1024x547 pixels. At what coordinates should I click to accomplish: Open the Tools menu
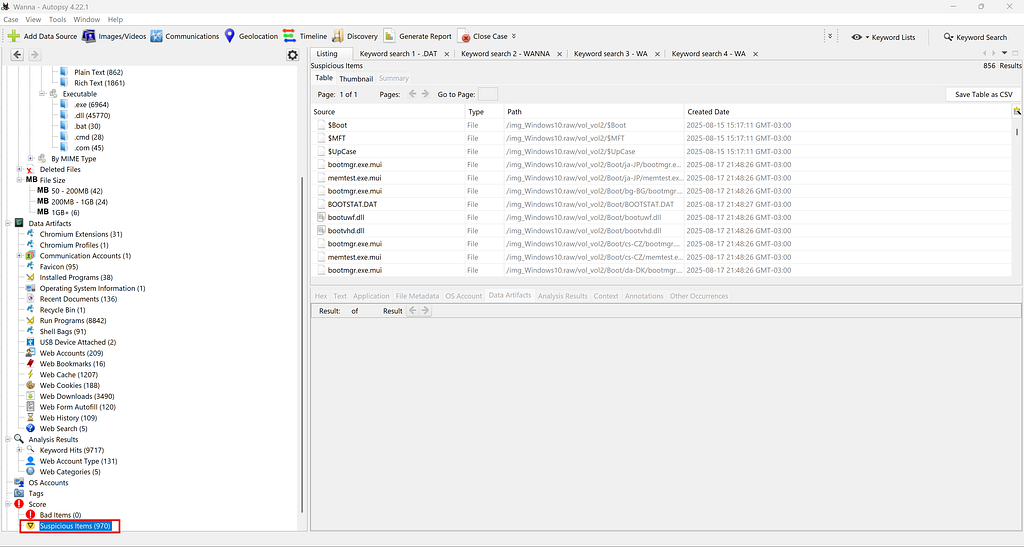tap(57, 20)
